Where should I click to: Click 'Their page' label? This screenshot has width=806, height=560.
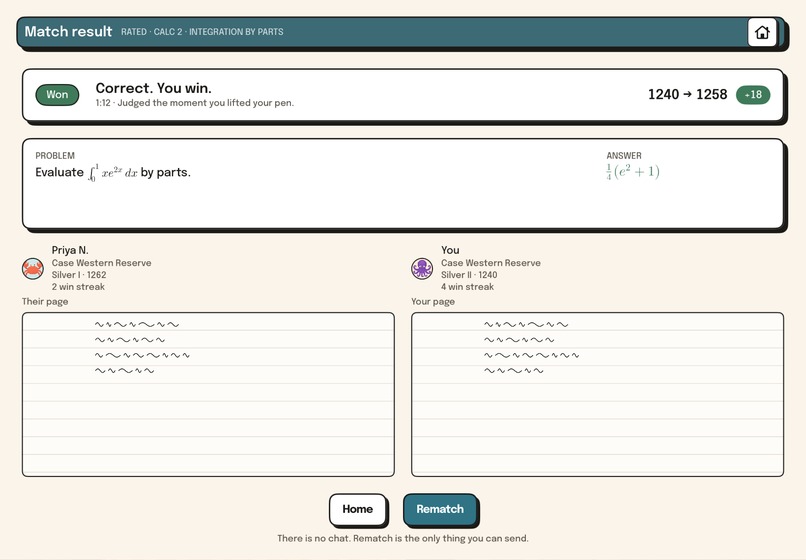coord(45,301)
